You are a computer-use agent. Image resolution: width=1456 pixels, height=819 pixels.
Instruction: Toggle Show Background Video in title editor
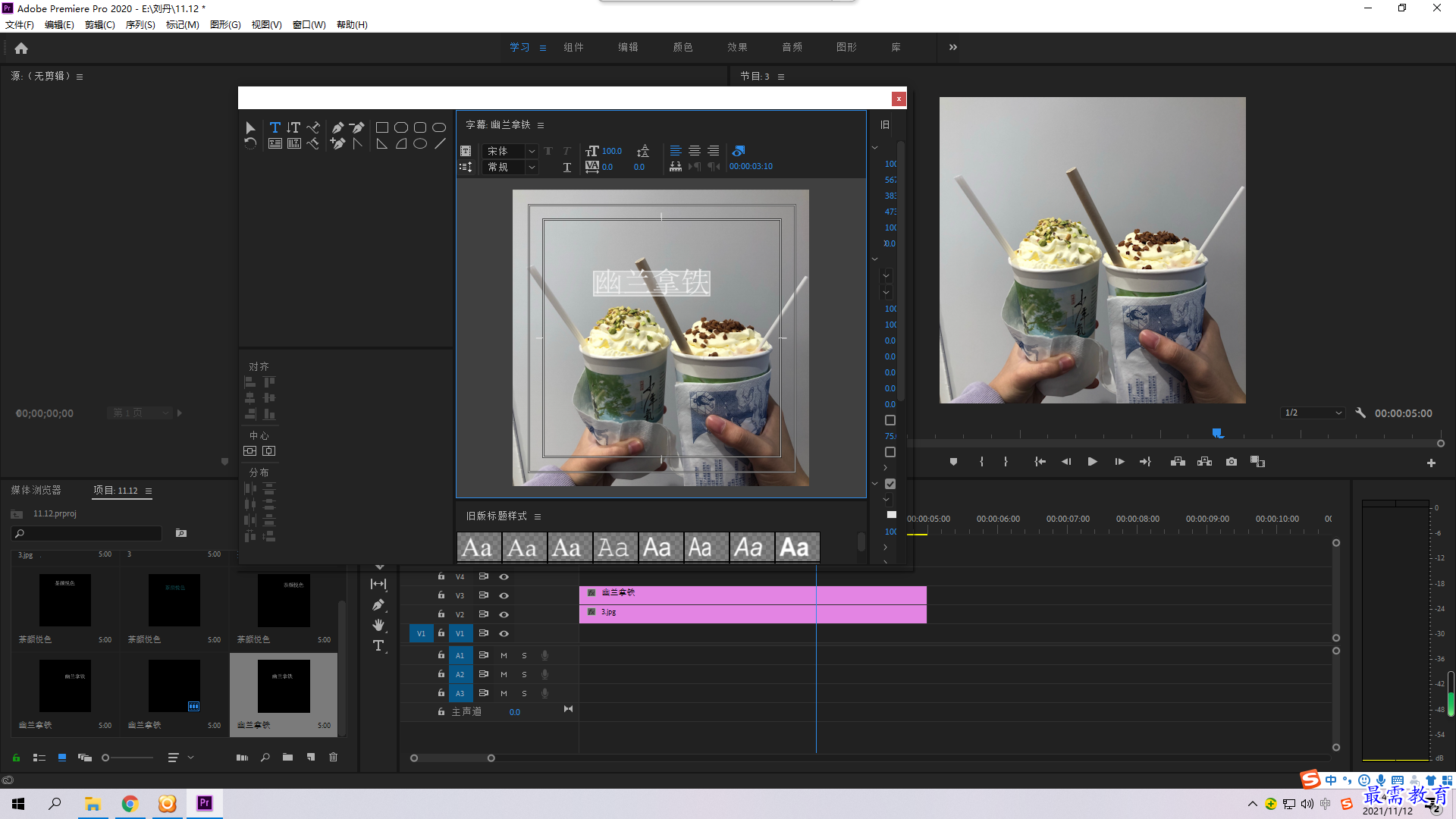coord(739,151)
